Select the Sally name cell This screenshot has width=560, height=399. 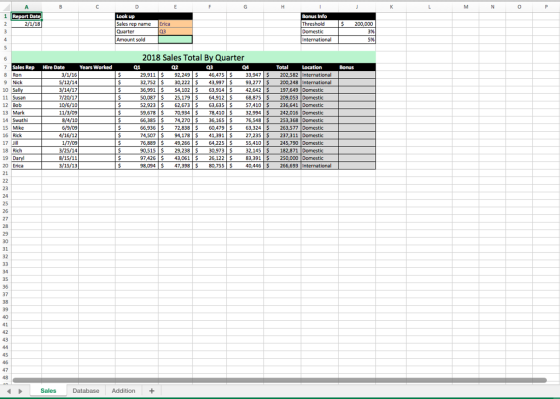click(x=26, y=90)
